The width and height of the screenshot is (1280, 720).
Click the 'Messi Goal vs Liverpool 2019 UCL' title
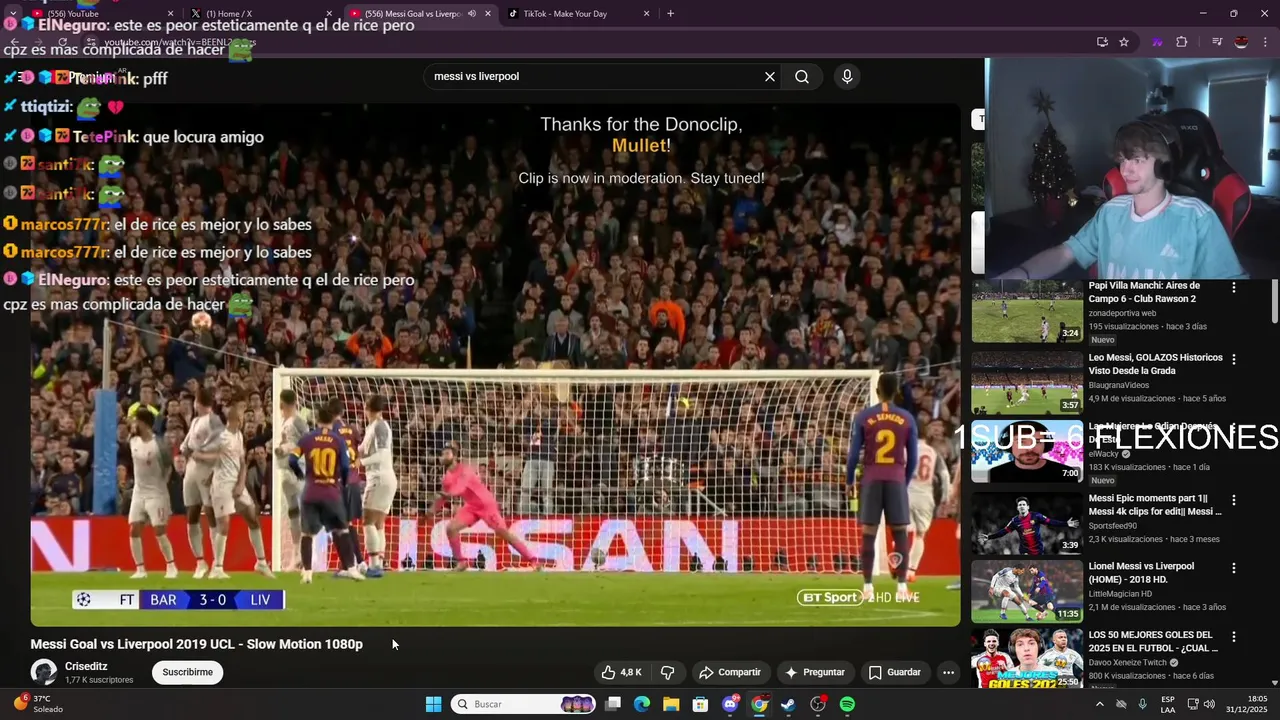pyautogui.click(x=196, y=644)
